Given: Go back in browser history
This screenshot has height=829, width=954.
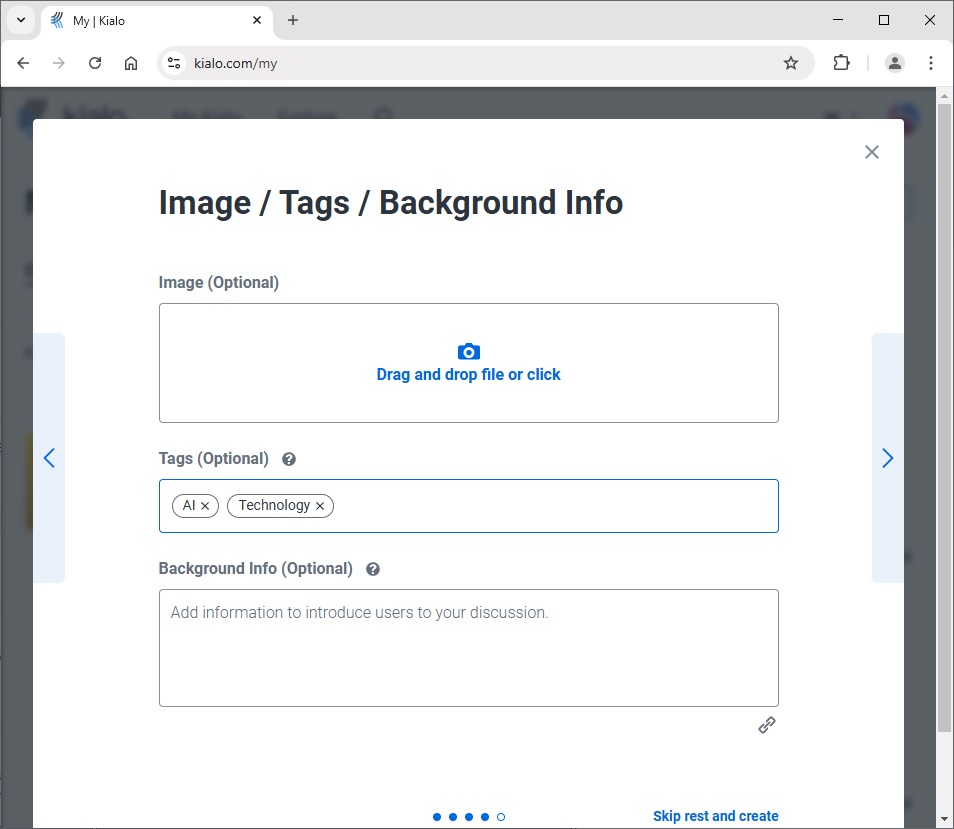Looking at the screenshot, I should coord(23,63).
